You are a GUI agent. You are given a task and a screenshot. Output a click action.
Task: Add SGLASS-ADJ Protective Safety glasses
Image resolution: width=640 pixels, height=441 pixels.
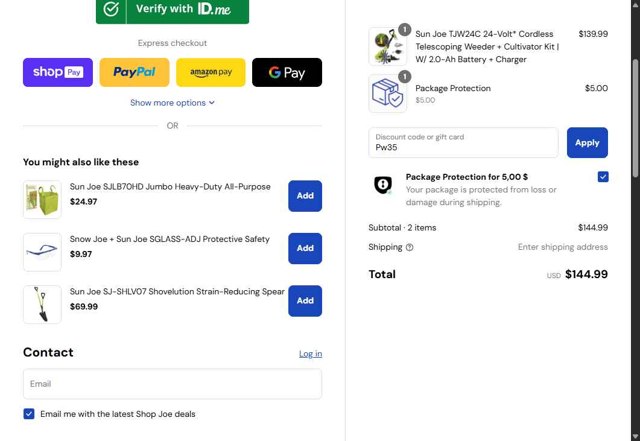[x=305, y=248]
